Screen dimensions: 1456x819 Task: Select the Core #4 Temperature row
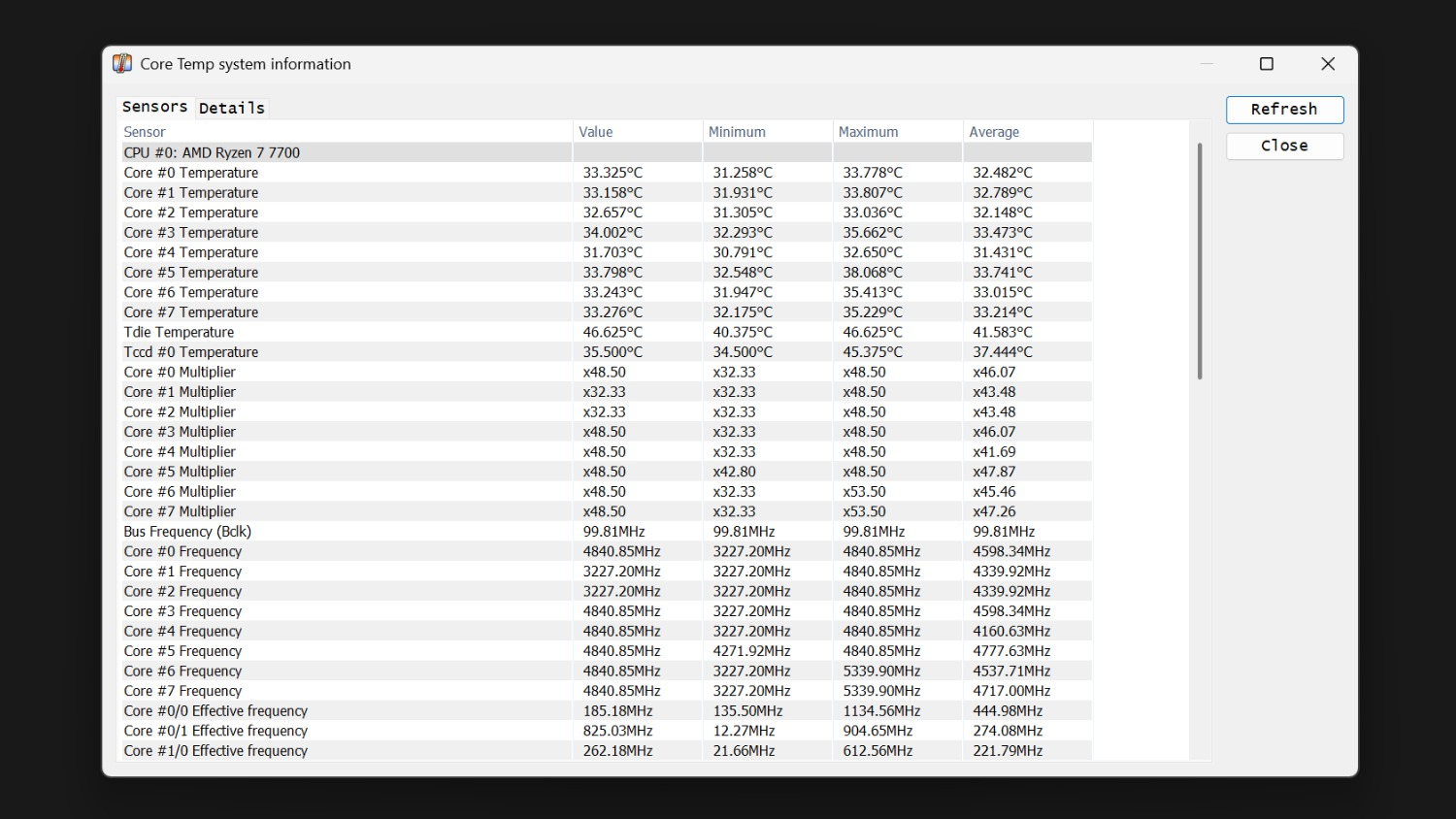(606, 252)
